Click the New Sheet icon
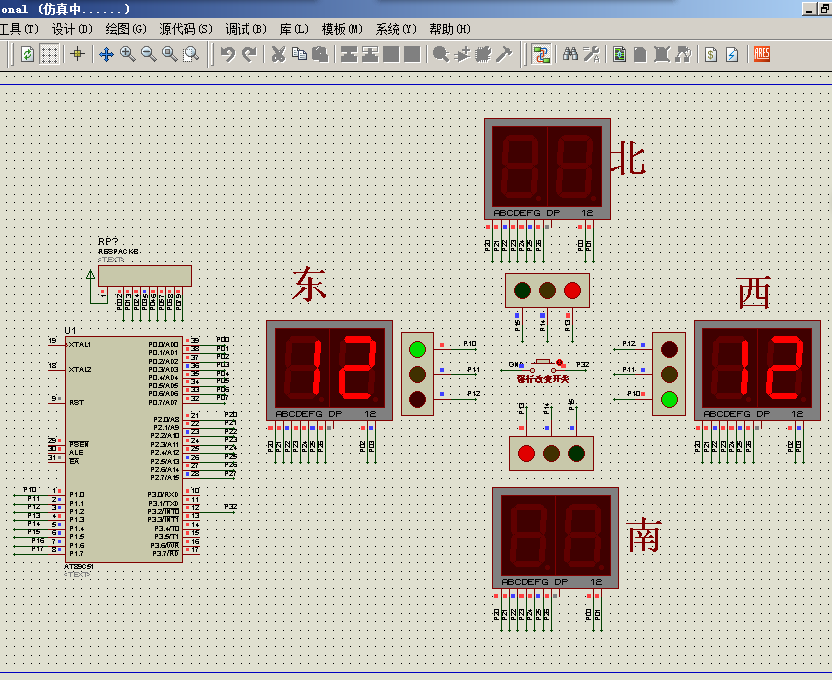 click(640, 54)
